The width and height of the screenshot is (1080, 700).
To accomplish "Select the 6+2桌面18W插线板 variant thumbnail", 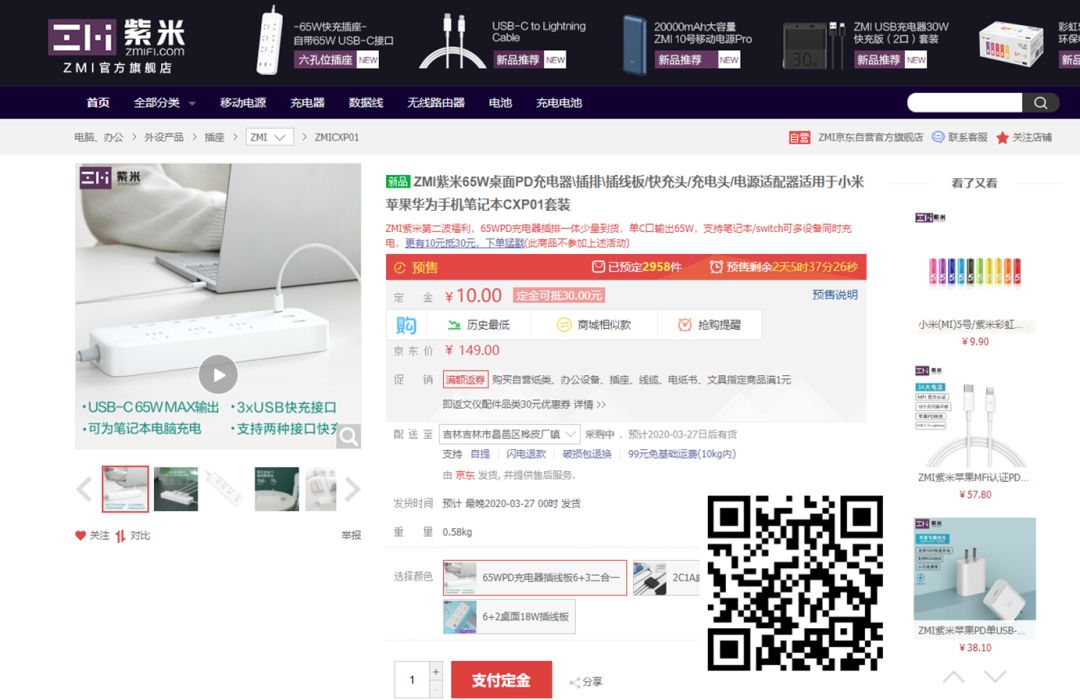I will (x=510, y=616).
